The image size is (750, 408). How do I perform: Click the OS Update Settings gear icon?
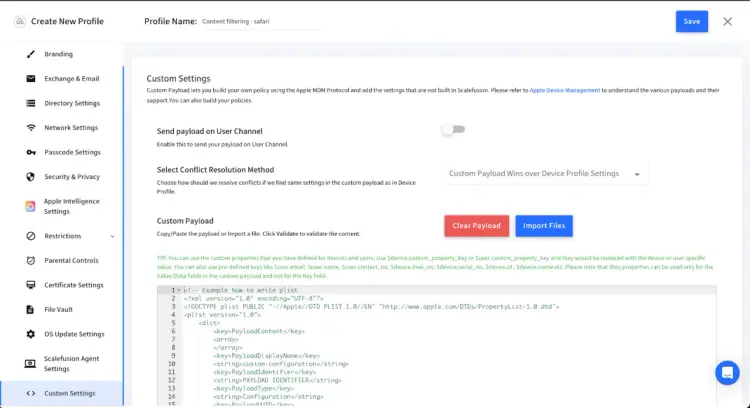(31, 334)
